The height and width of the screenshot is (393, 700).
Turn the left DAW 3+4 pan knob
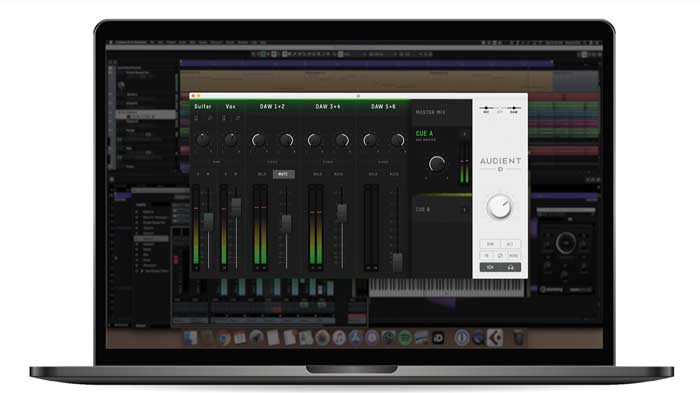[x=314, y=140]
